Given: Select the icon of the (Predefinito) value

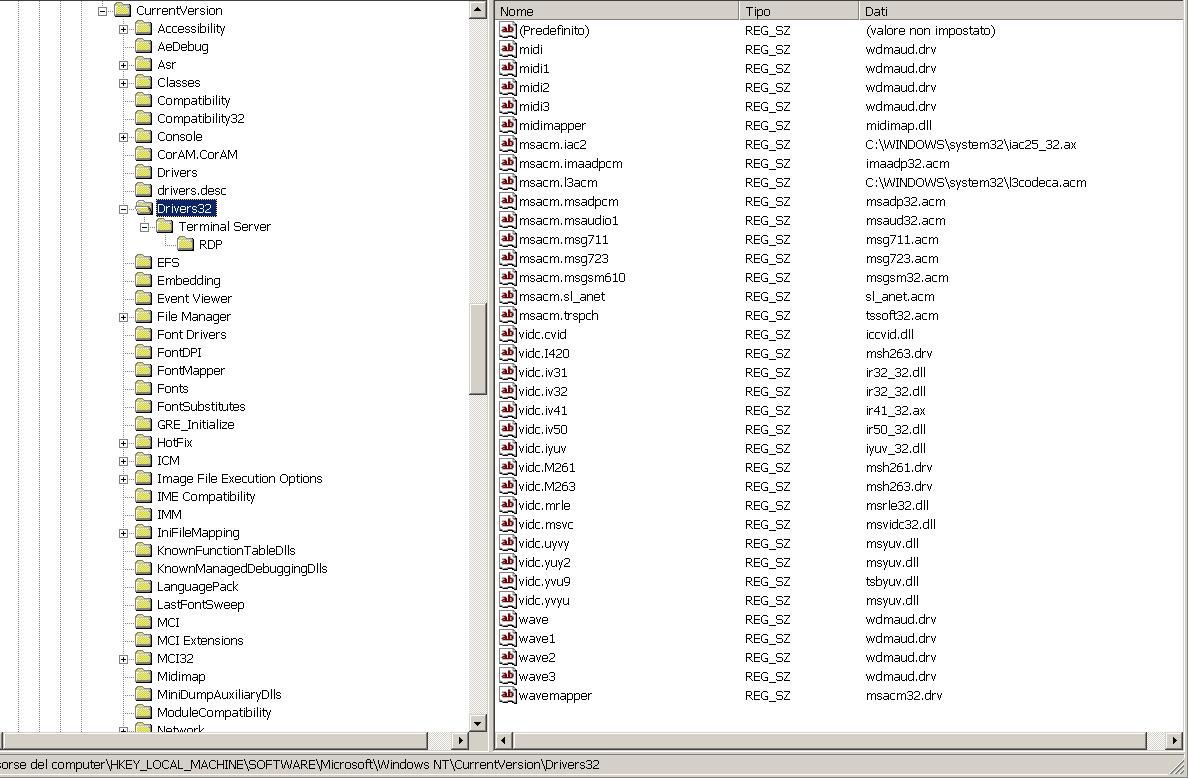Looking at the screenshot, I should pyautogui.click(x=508, y=30).
